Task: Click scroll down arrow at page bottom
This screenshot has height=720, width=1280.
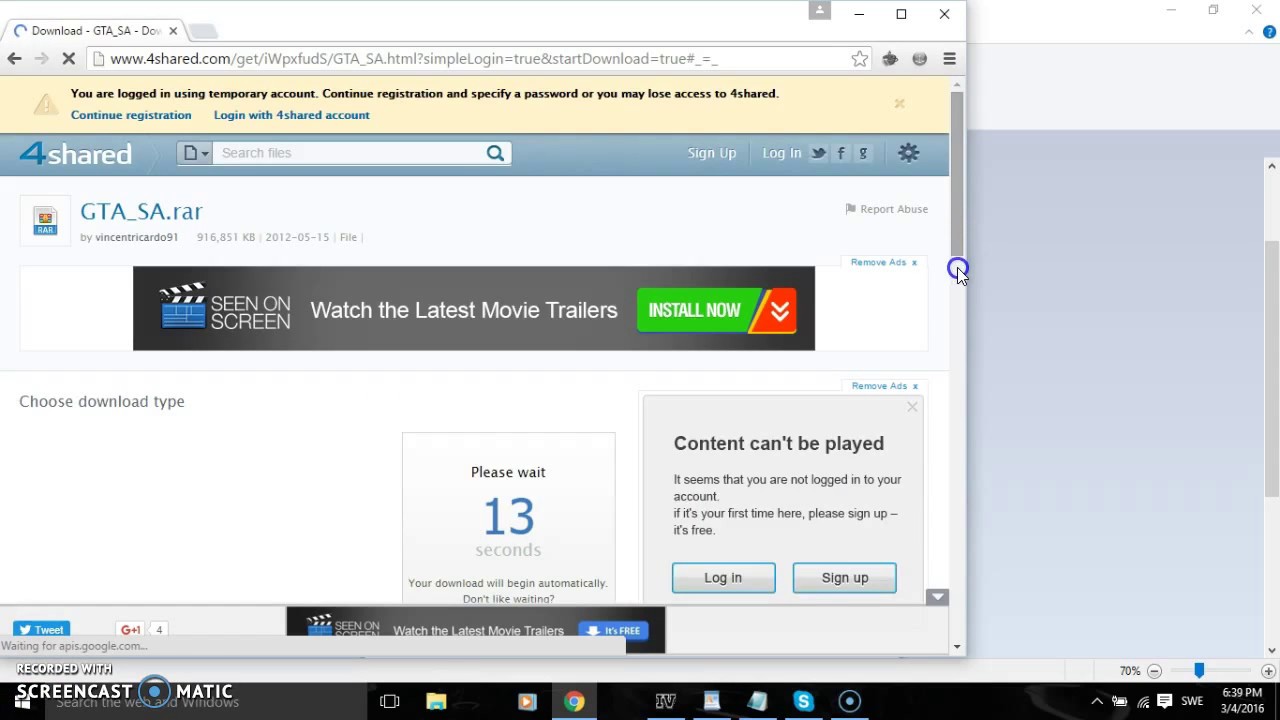Action: click(x=957, y=647)
